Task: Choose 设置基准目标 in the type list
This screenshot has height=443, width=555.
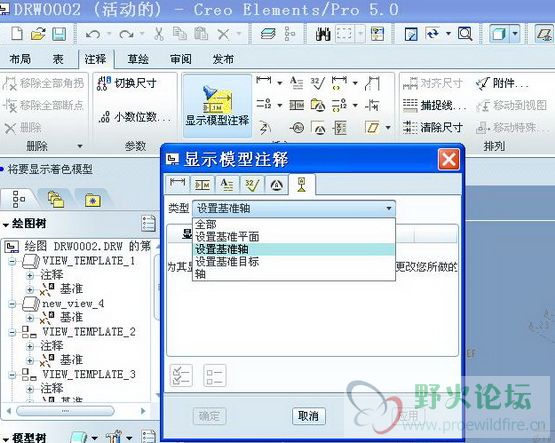Action: [x=294, y=261]
